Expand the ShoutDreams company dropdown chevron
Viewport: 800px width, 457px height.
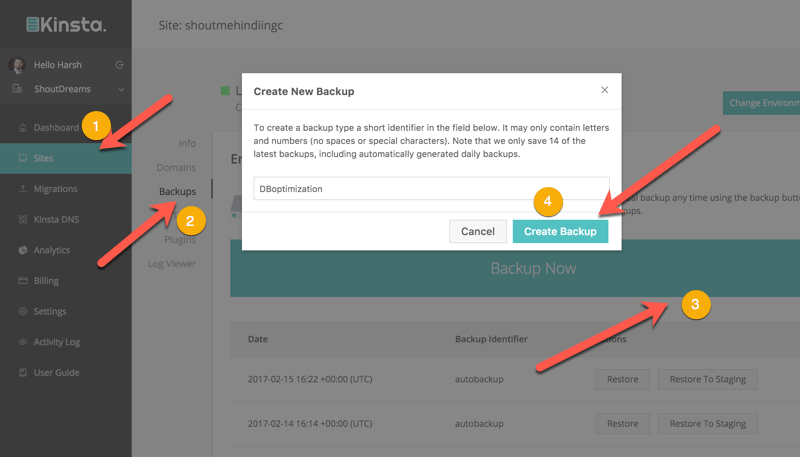pyautogui.click(x=121, y=89)
